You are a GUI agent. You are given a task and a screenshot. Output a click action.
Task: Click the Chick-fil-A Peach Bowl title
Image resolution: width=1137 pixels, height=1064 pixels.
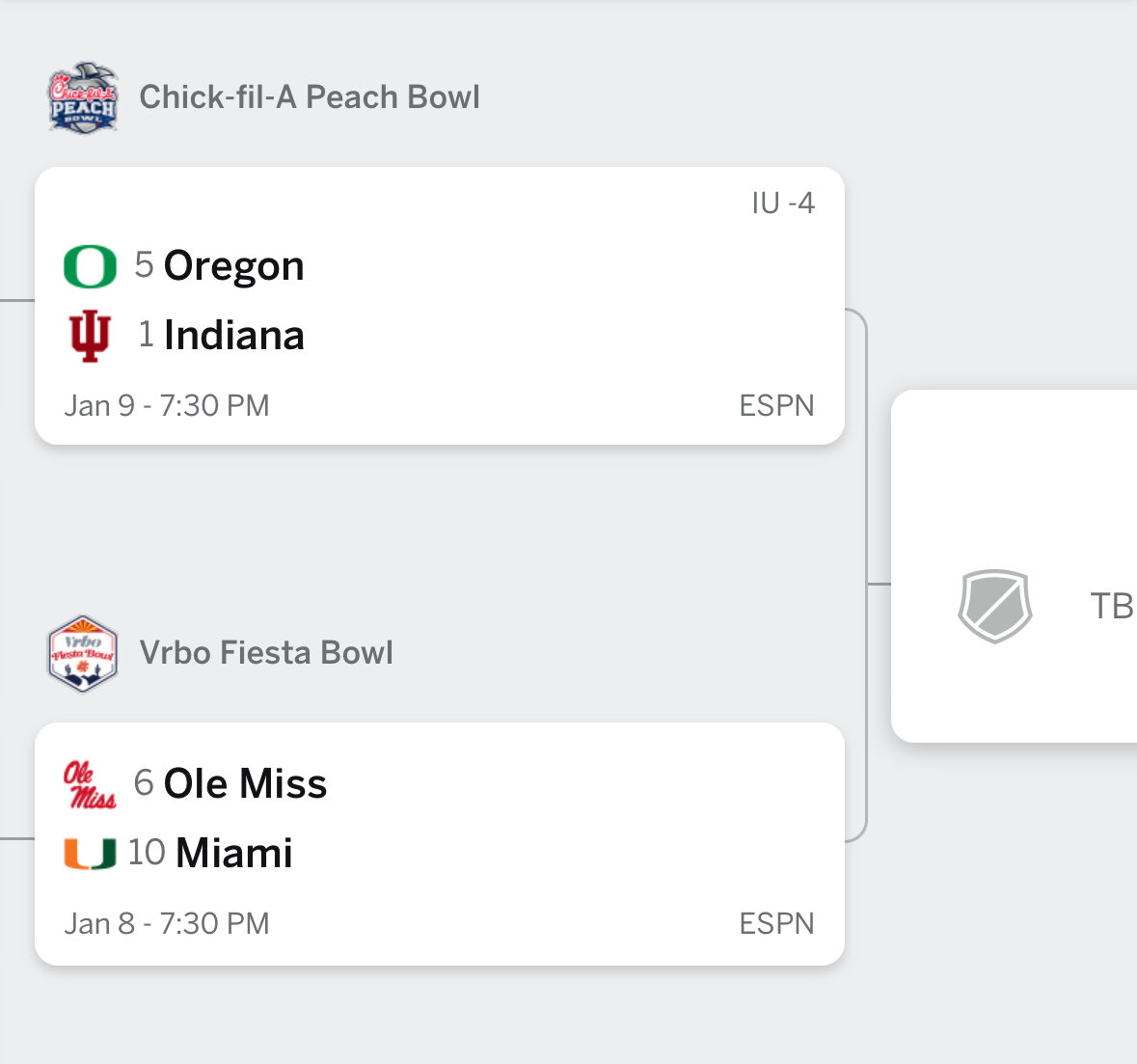[x=310, y=97]
